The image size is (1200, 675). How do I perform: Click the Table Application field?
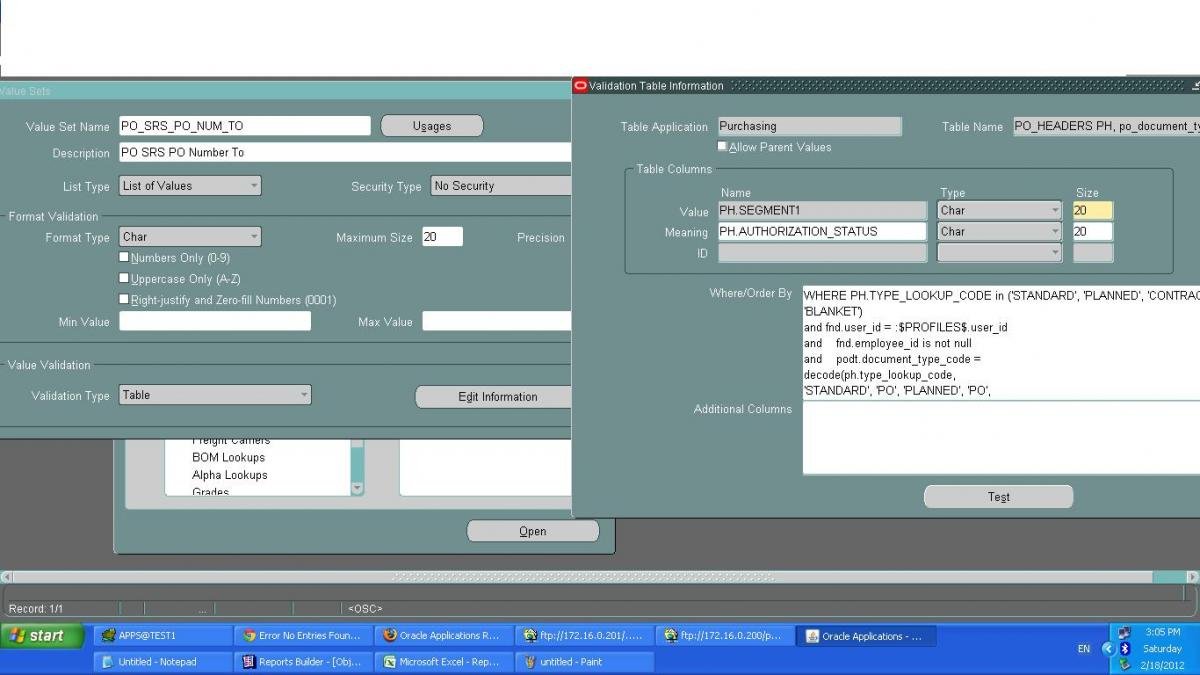(809, 126)
